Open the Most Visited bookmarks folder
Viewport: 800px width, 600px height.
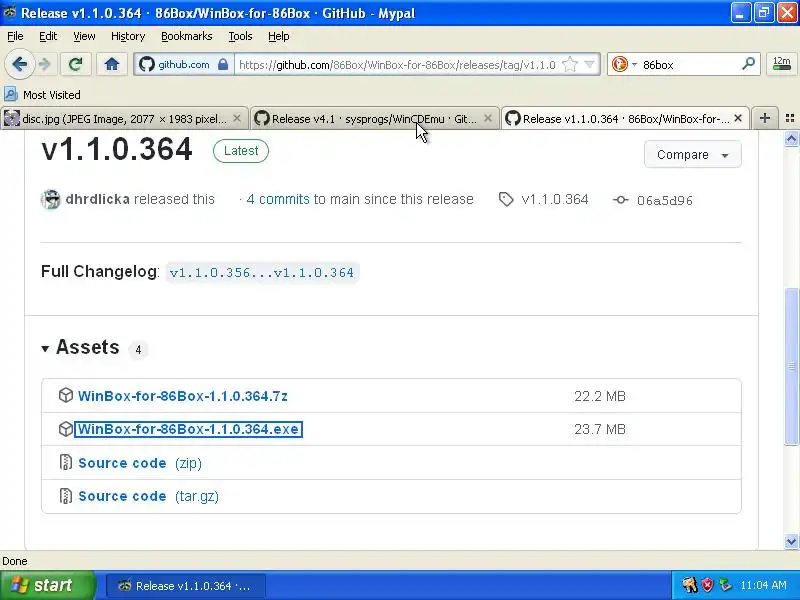(x=42, y=95)
